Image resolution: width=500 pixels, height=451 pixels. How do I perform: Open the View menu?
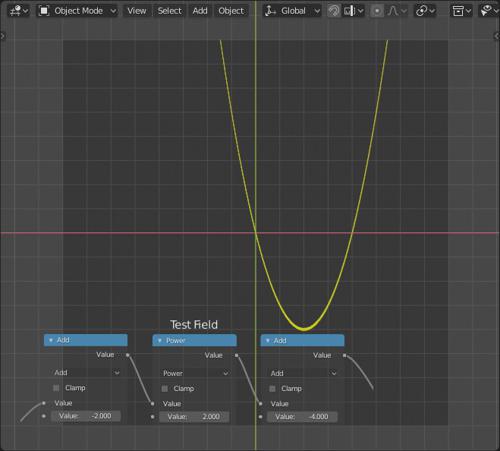137,11
